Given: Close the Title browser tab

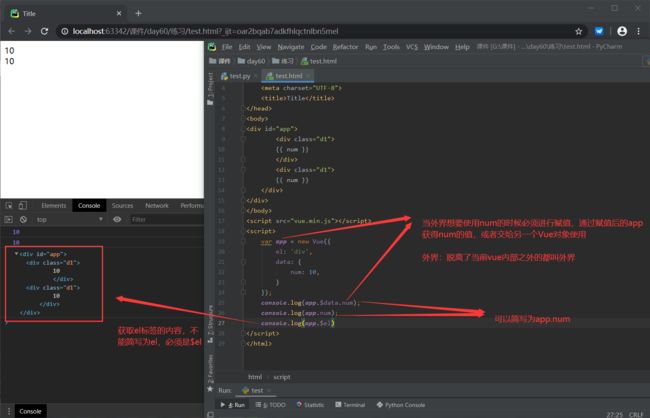Looking at the screenshot, I should tap(119, 13).
